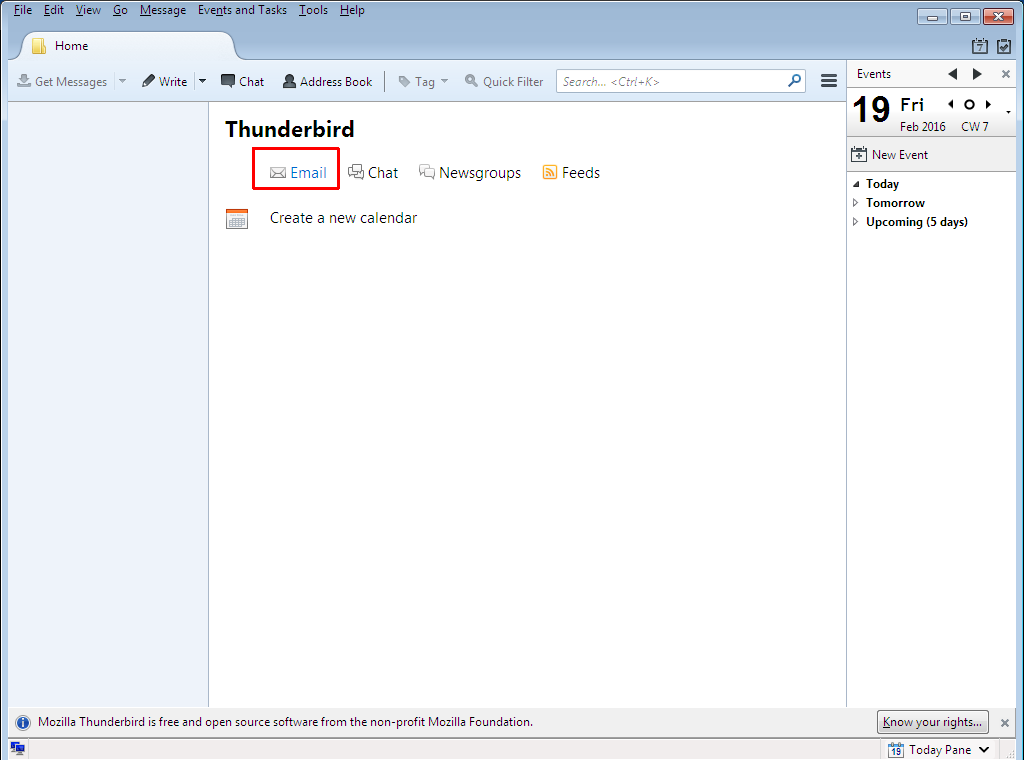
Task: Toggle the Quick Filter bar
Action: pyautogui.click(x=504, y=82)
